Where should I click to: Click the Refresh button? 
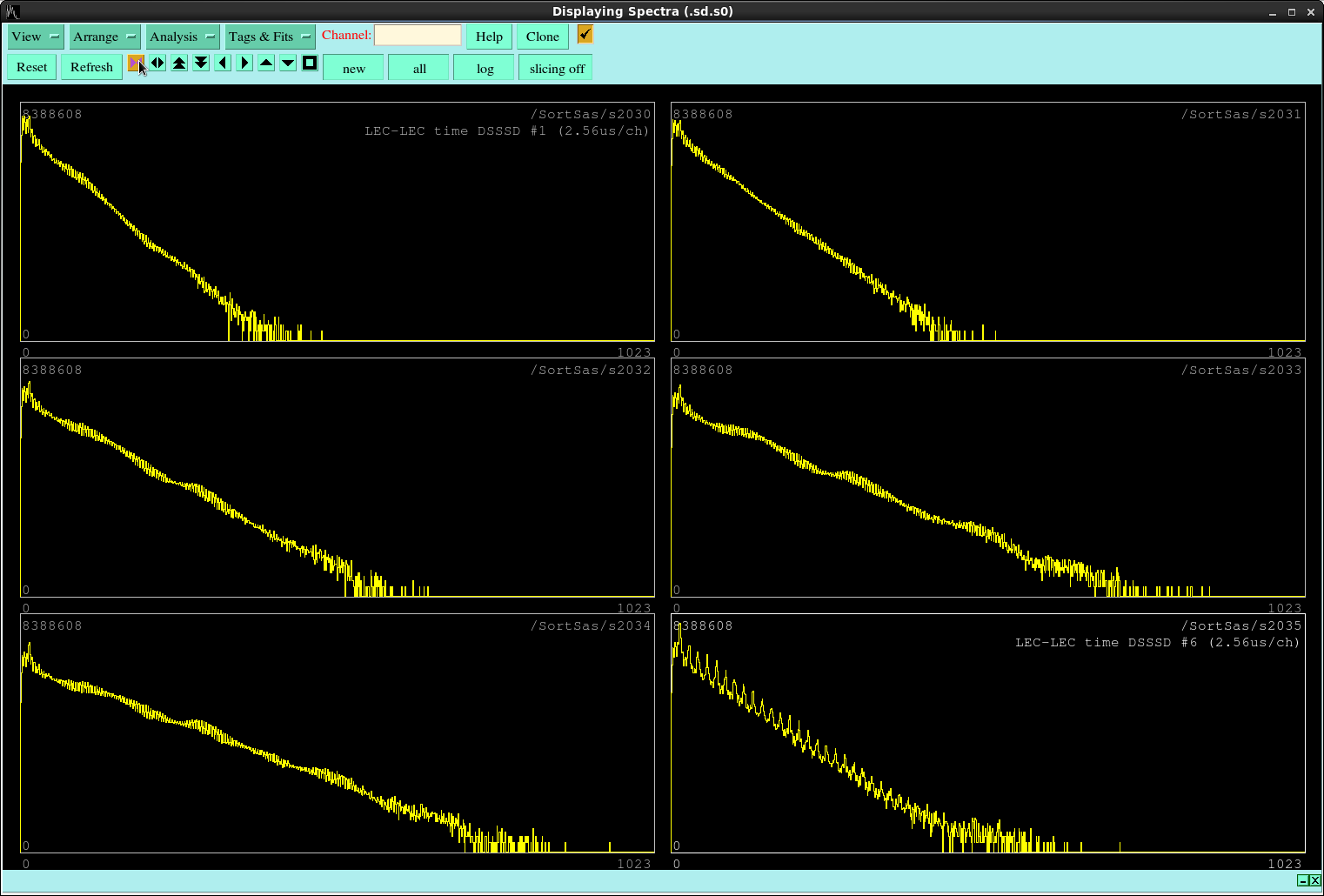91,67
